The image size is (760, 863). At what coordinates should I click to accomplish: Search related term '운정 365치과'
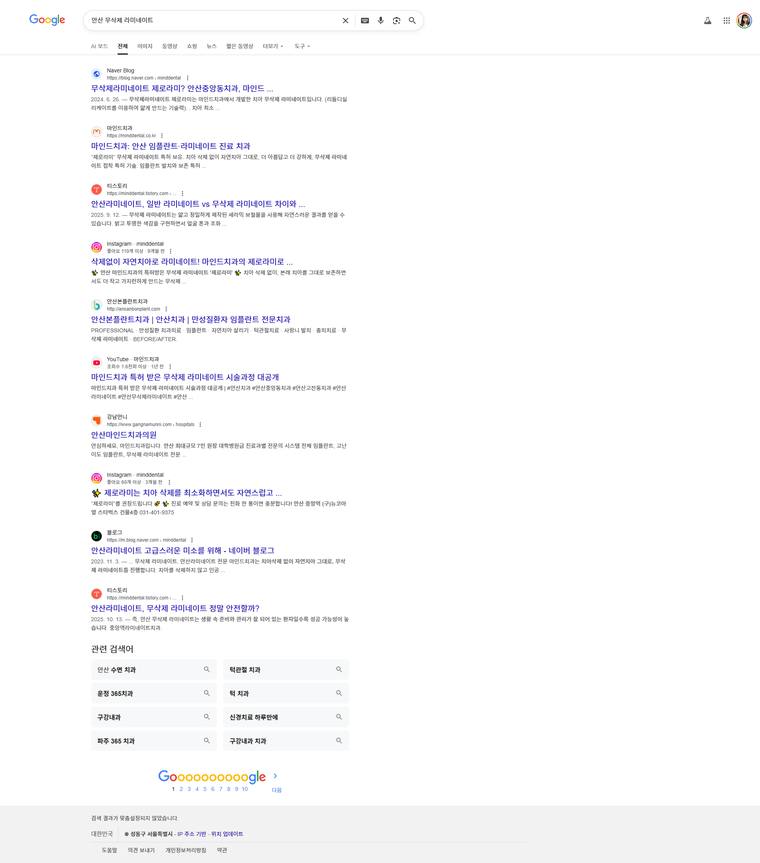(154, 693)
